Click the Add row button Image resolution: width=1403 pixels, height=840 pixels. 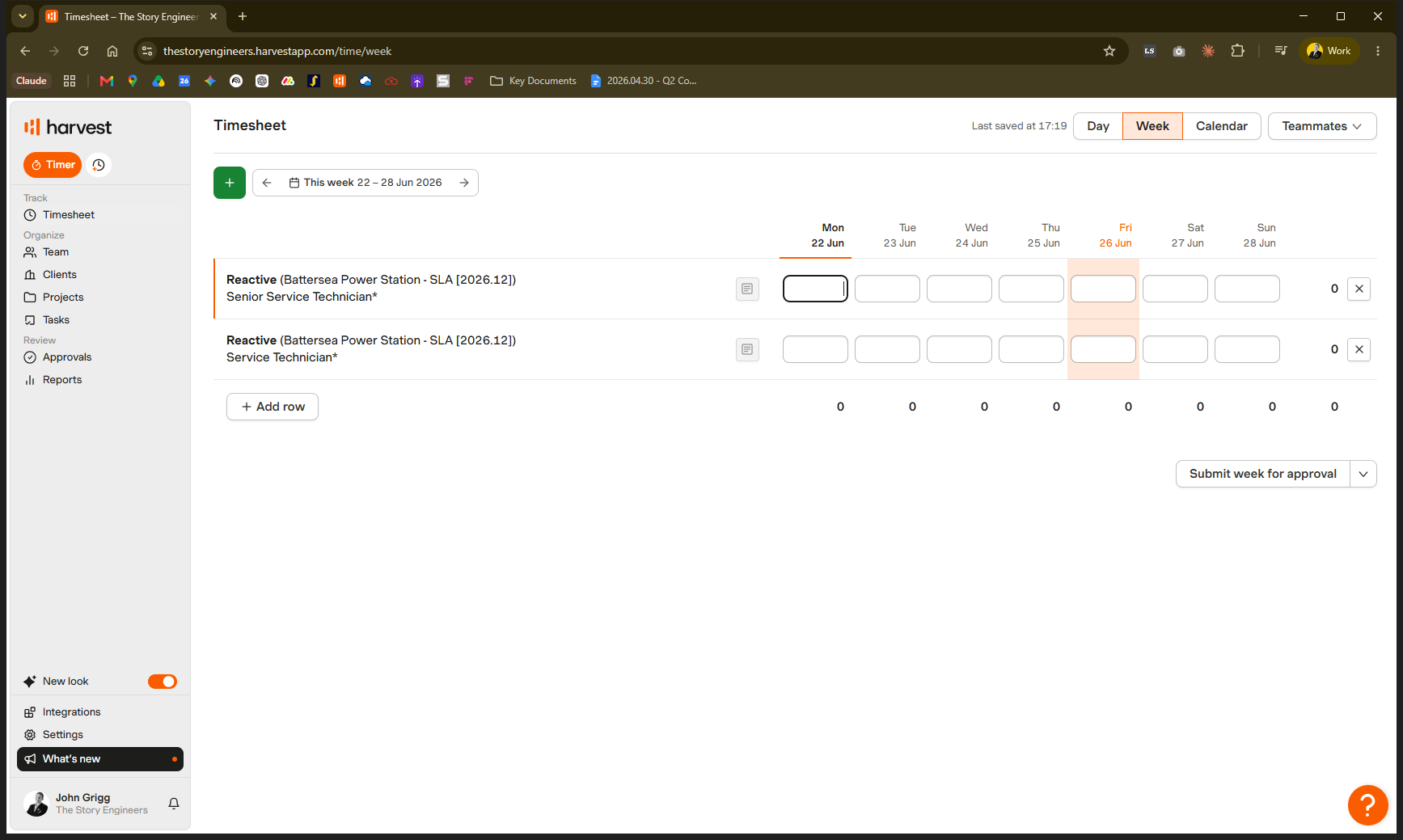[x=273, y=407]
